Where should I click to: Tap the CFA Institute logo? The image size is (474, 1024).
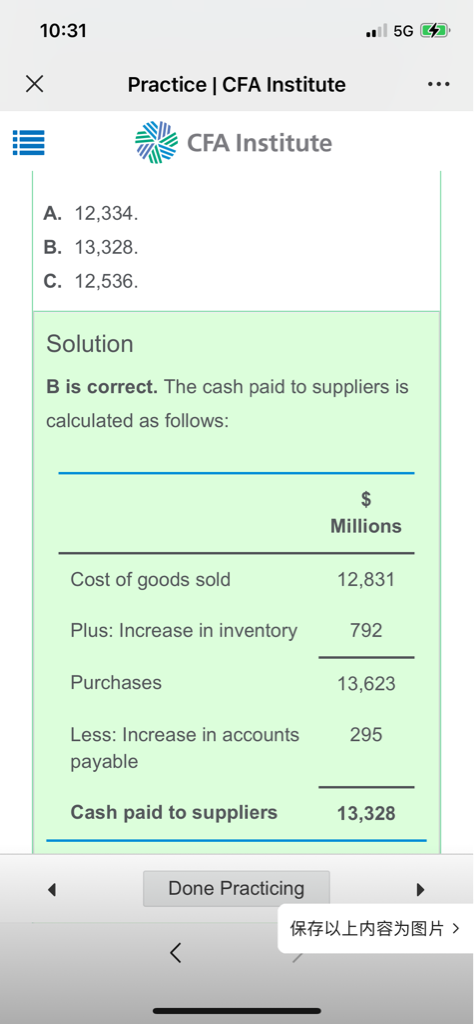coord(233,142)
